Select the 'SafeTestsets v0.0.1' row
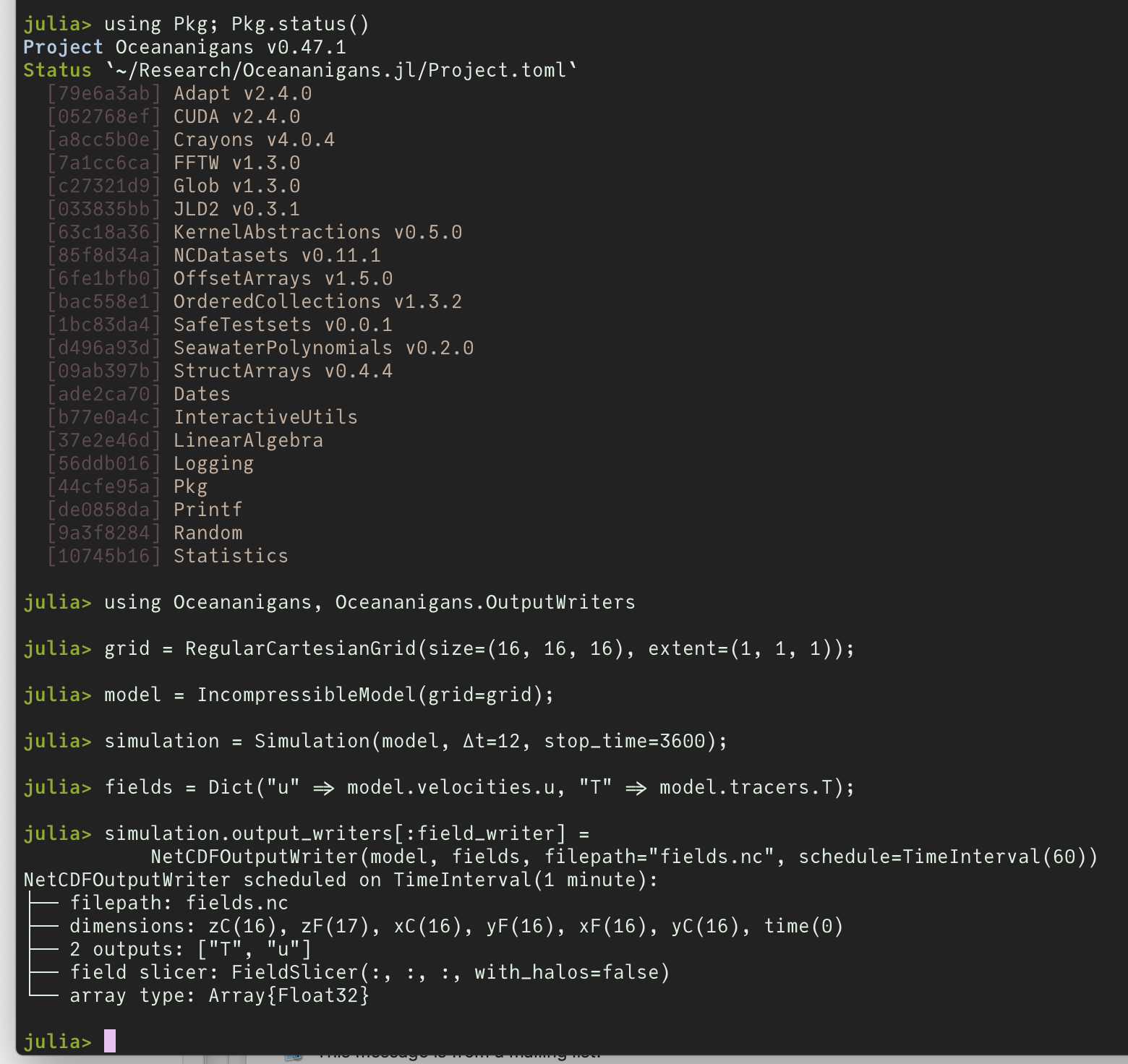1128x1064 pixels. 220,325
